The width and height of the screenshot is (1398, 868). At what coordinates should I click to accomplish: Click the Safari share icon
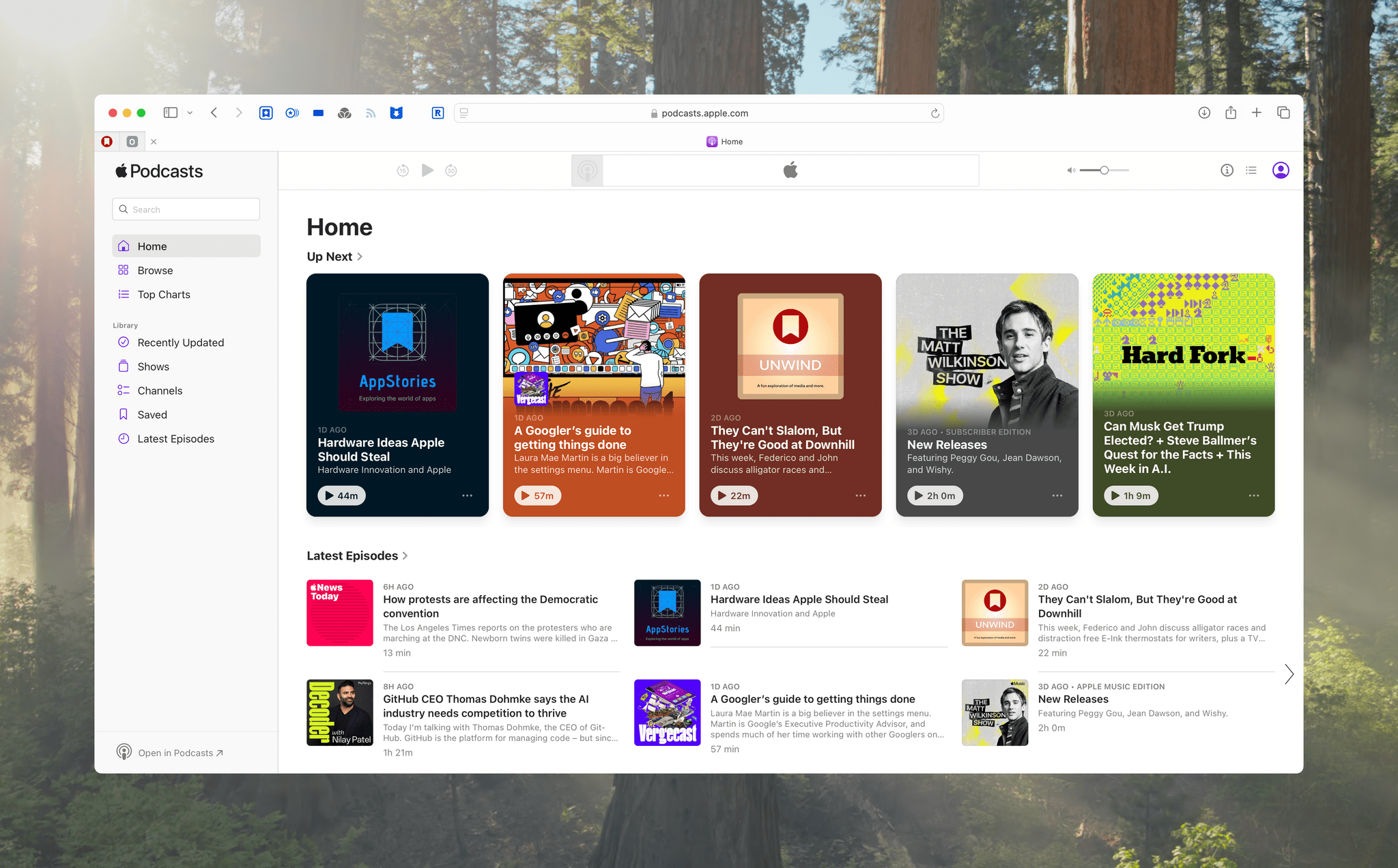click(x=1231, y=113)
